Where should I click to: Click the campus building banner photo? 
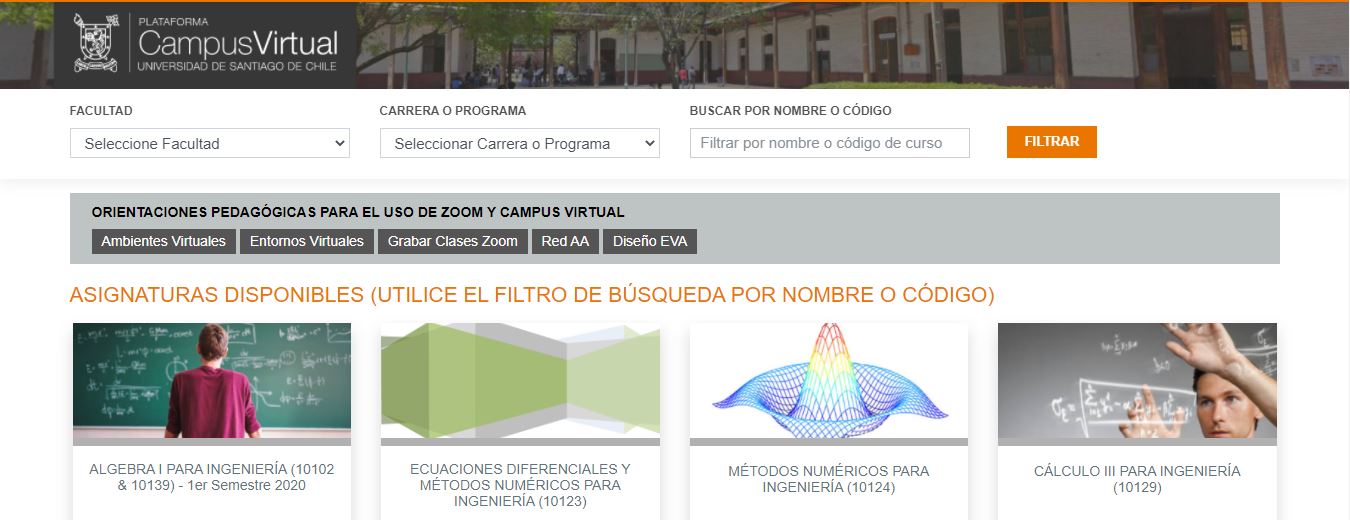[850, 45]
